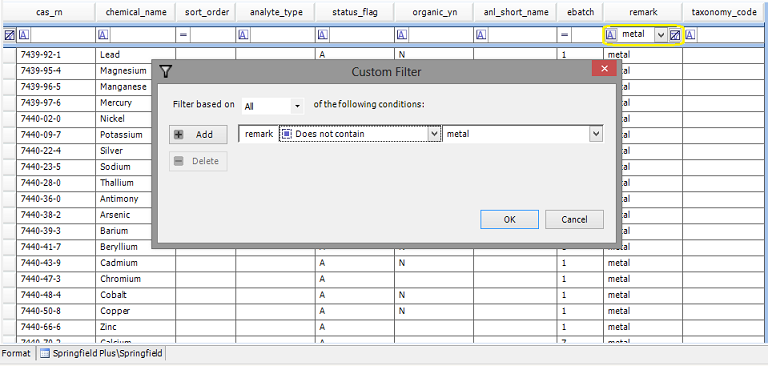Click filter operator icon in status_flag filter cell

click(322, 35)
